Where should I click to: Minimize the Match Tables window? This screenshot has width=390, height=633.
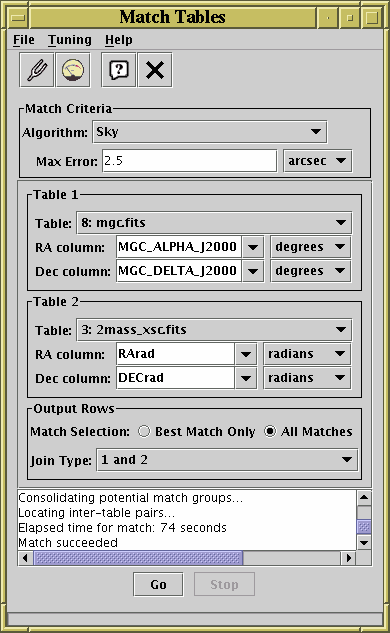tap(328, 17)
